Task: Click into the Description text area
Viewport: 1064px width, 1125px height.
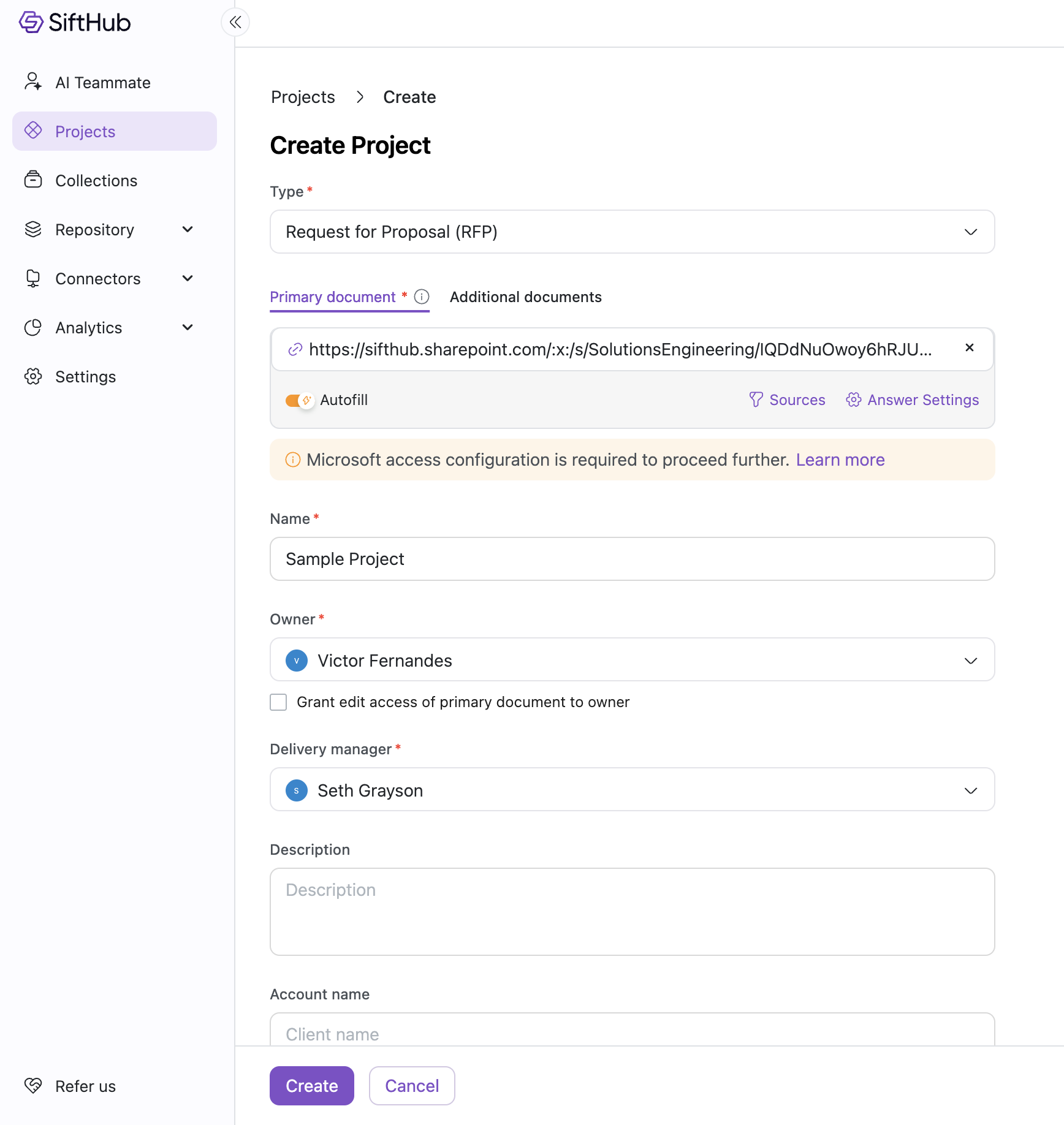Action: pos(632,912)
